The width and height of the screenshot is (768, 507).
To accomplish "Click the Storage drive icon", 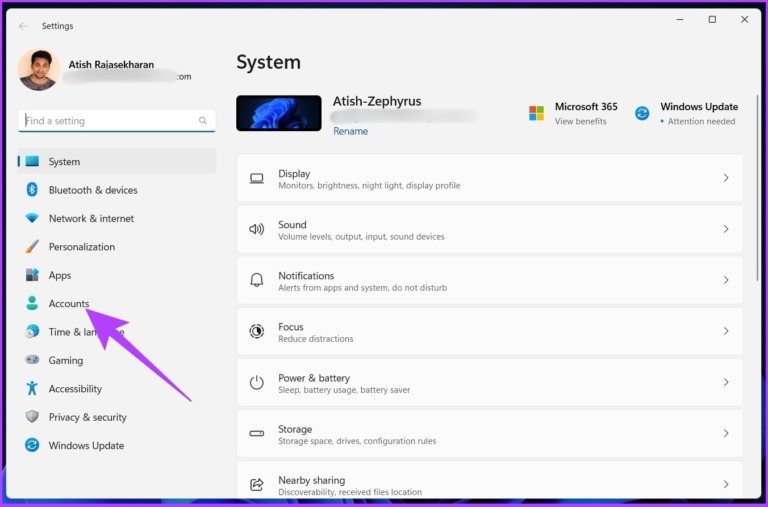I will [x=257, y=434].
